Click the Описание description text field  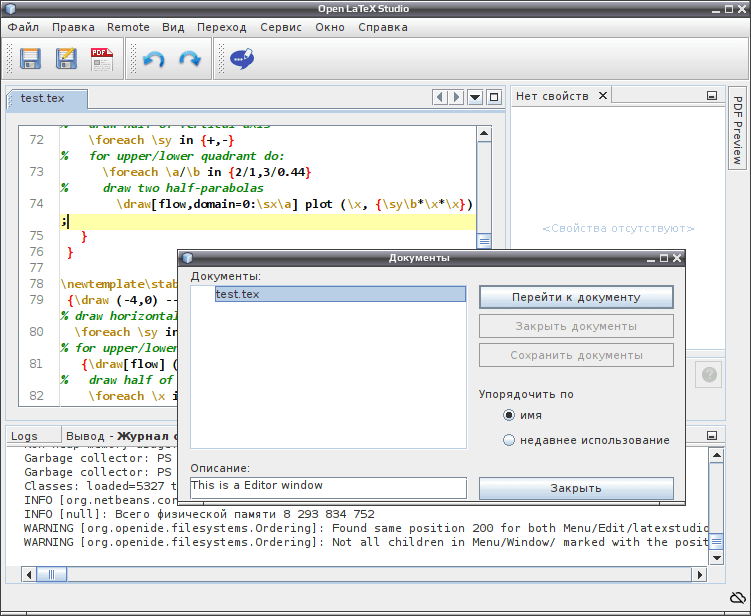[x=329, y=488]
